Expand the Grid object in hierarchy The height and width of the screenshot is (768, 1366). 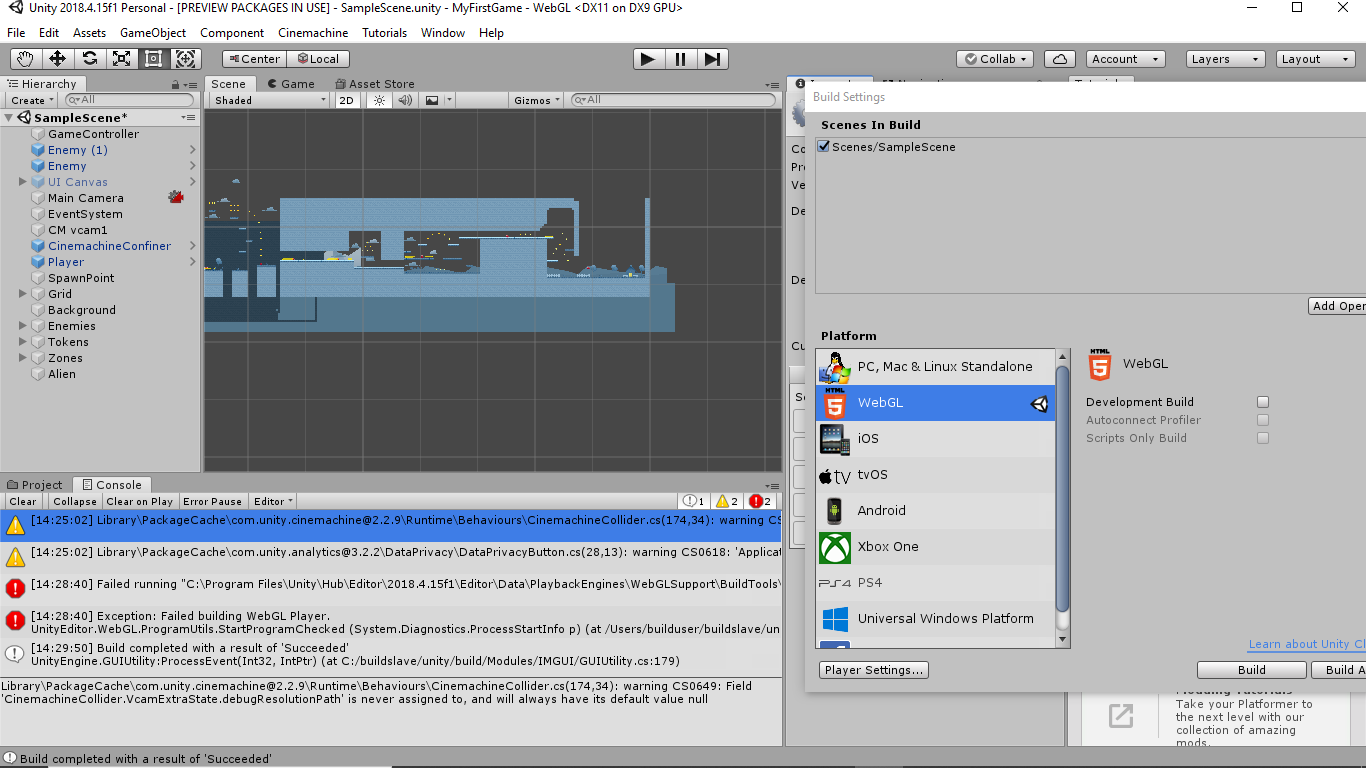point(23,294)
